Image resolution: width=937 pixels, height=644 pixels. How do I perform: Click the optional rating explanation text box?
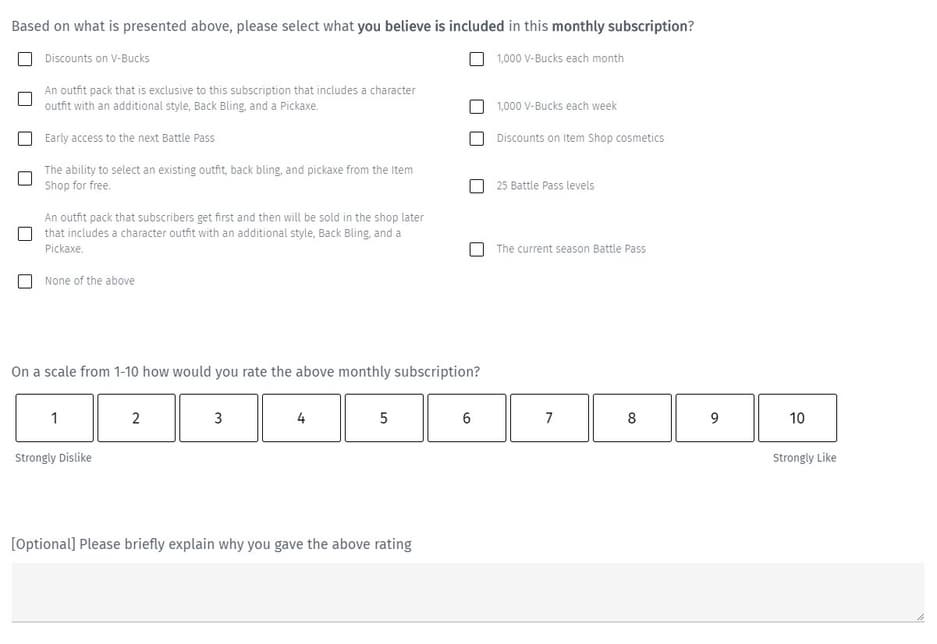(467, 592)
